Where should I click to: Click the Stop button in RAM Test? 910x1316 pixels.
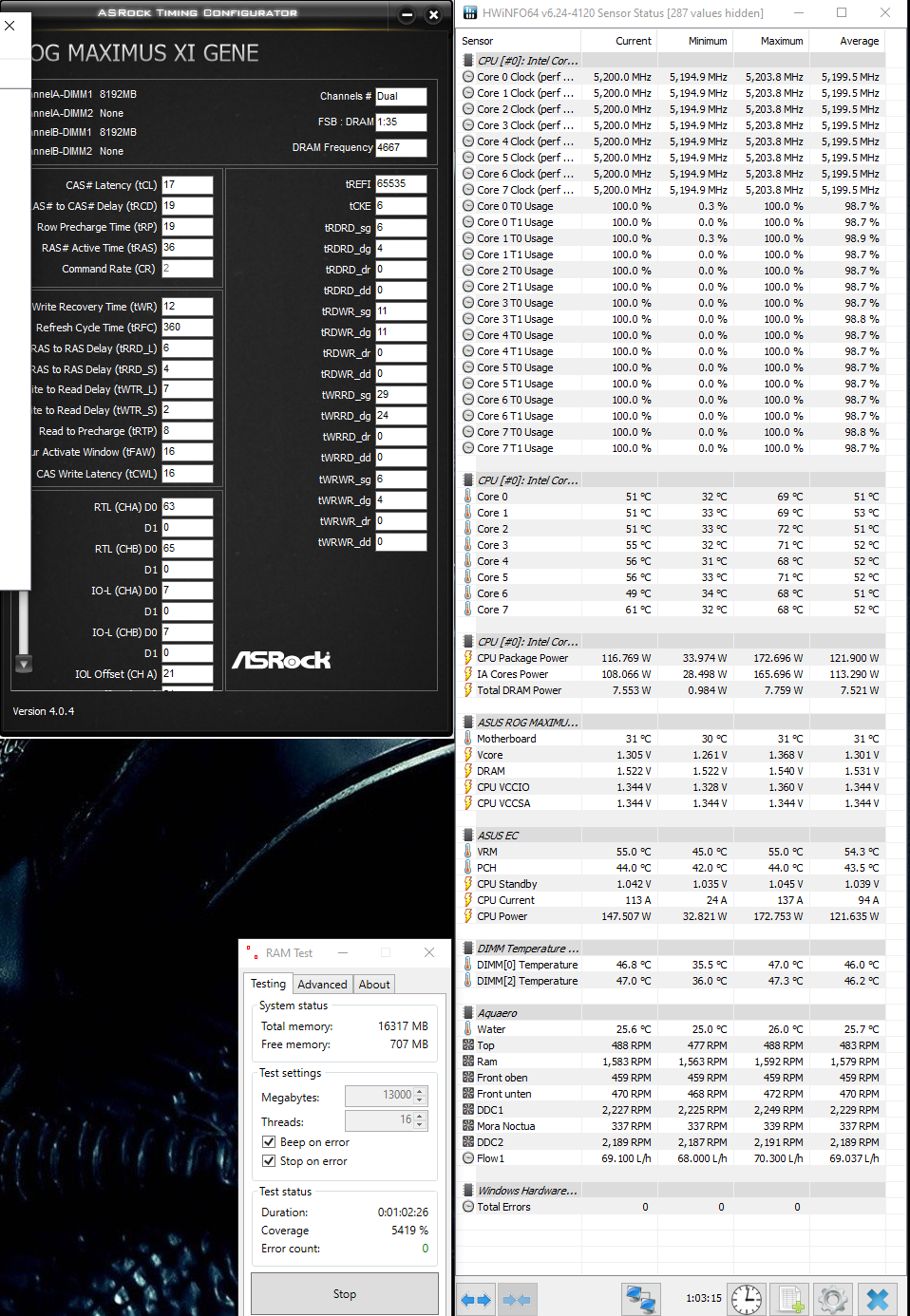[x=345, y=1293]
